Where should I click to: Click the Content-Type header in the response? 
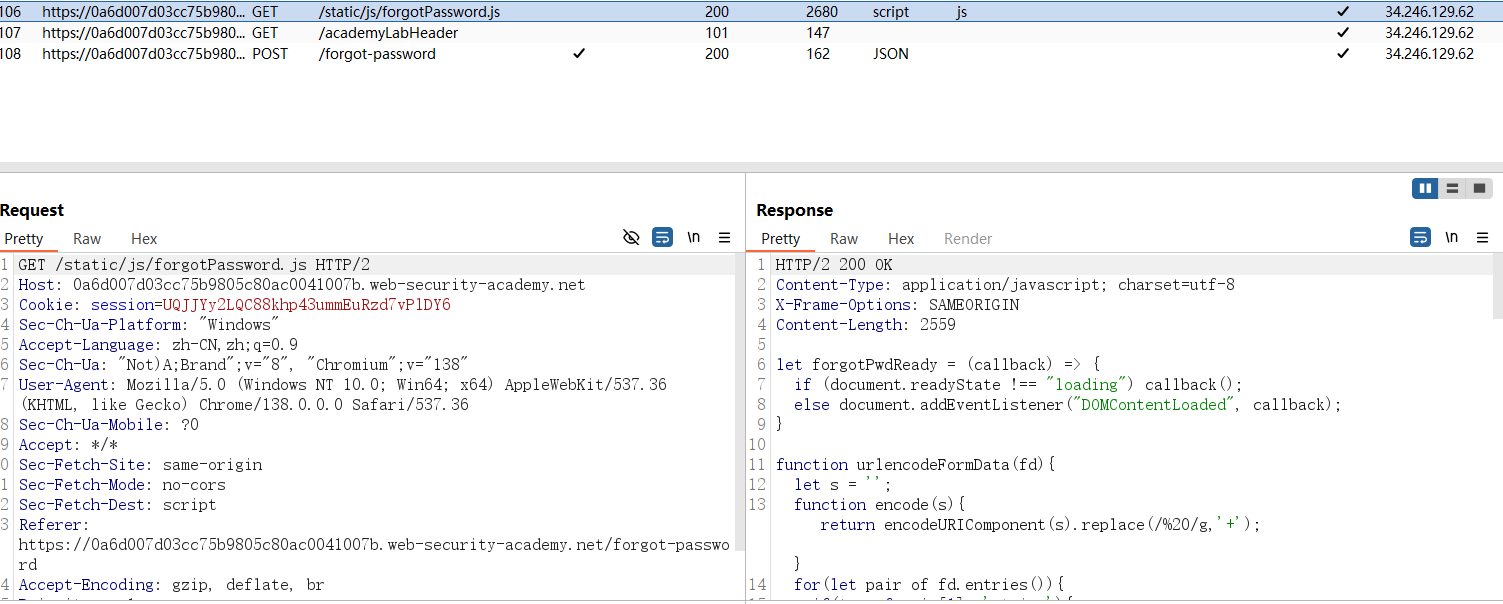[x=1005, y=285]
